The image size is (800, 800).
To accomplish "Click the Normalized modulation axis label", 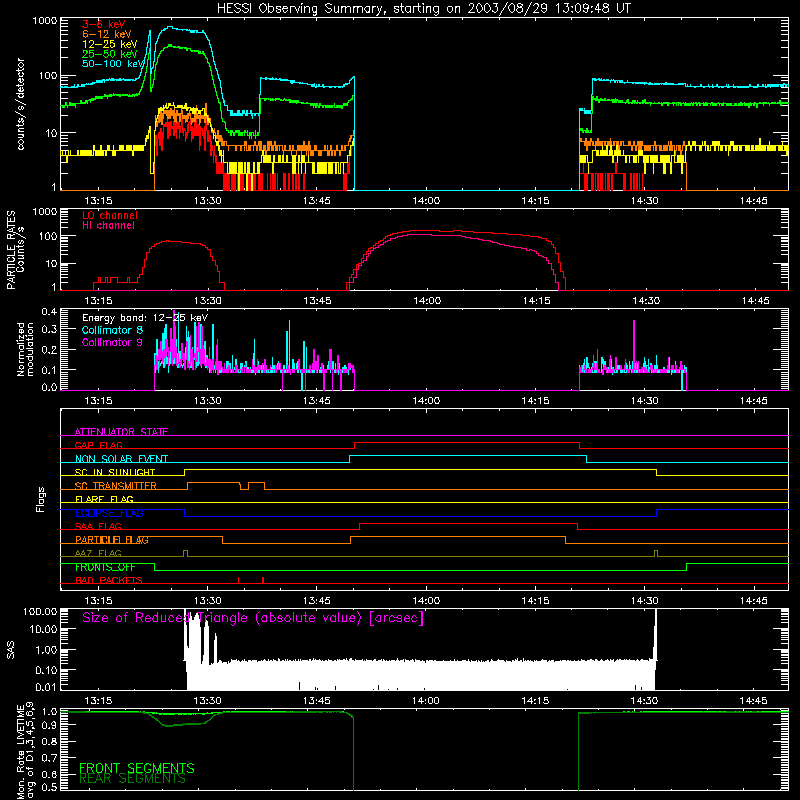I will point(26,349).
